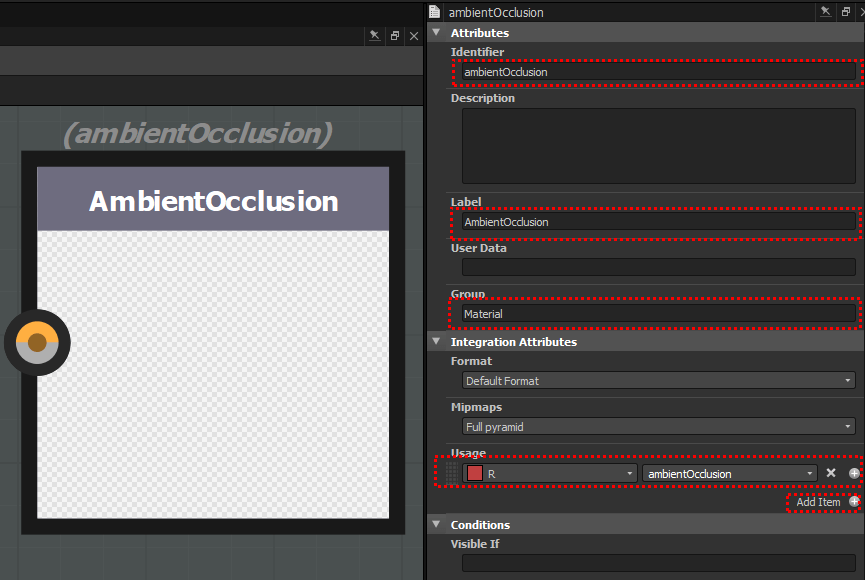The width and height of the screenshot is (865, 580).
Task: Click the float/undock icon on the properties panel
Action: pyautogui.click(x=845, y=11)
